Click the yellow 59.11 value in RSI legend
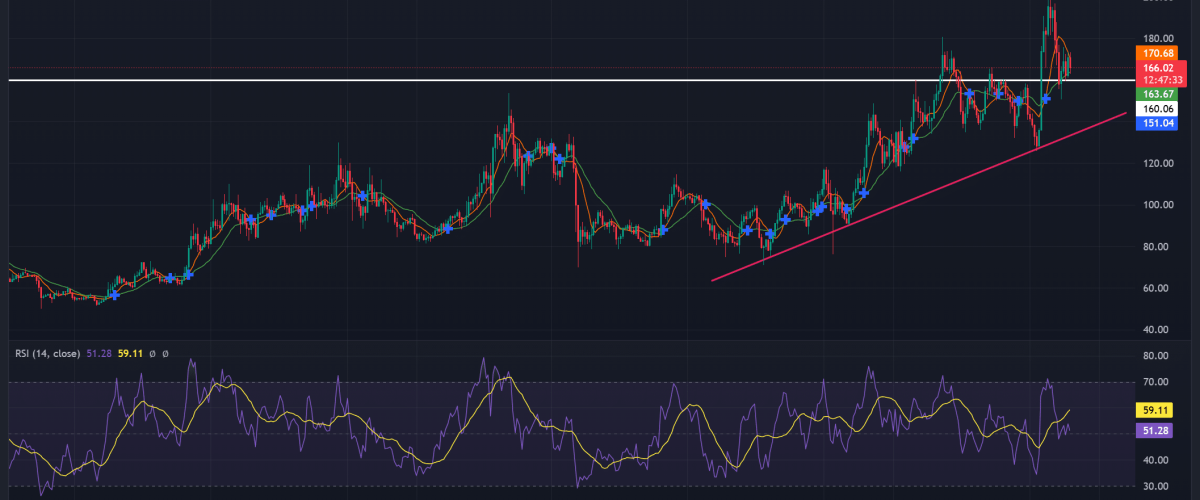 point(130,352)
